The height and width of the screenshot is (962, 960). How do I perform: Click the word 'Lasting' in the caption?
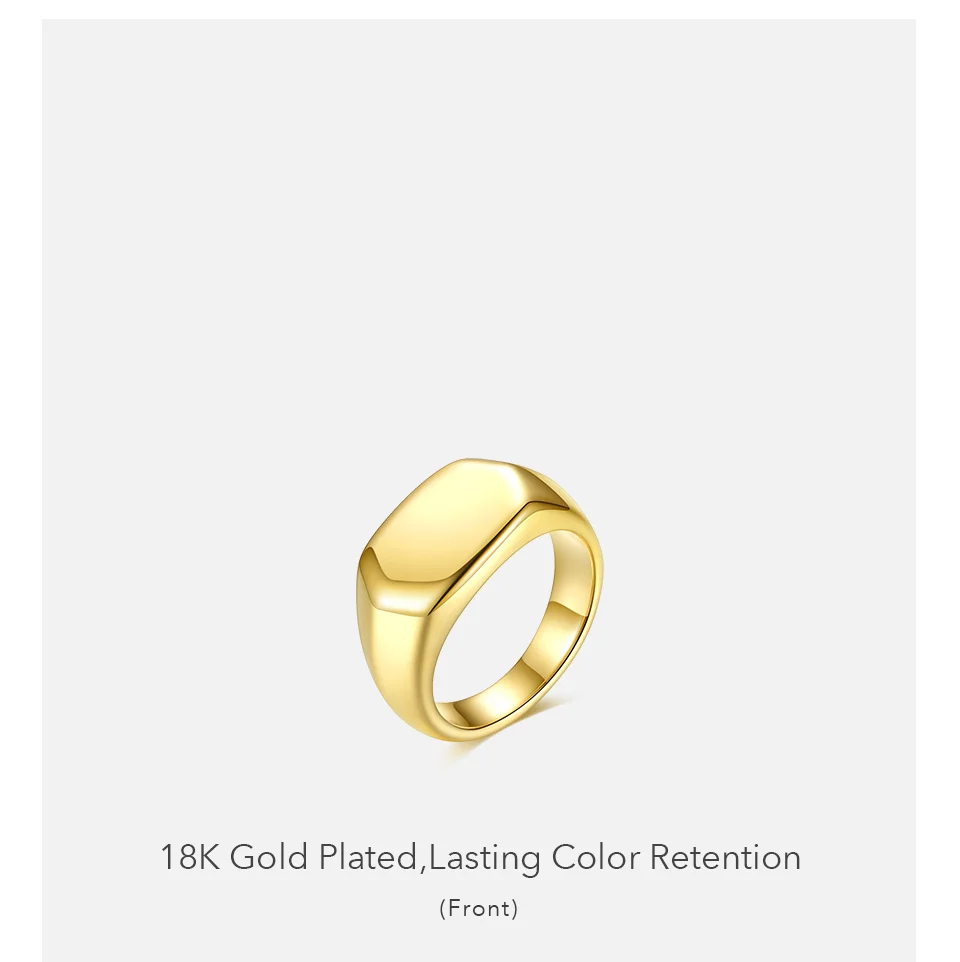point(484,859)
